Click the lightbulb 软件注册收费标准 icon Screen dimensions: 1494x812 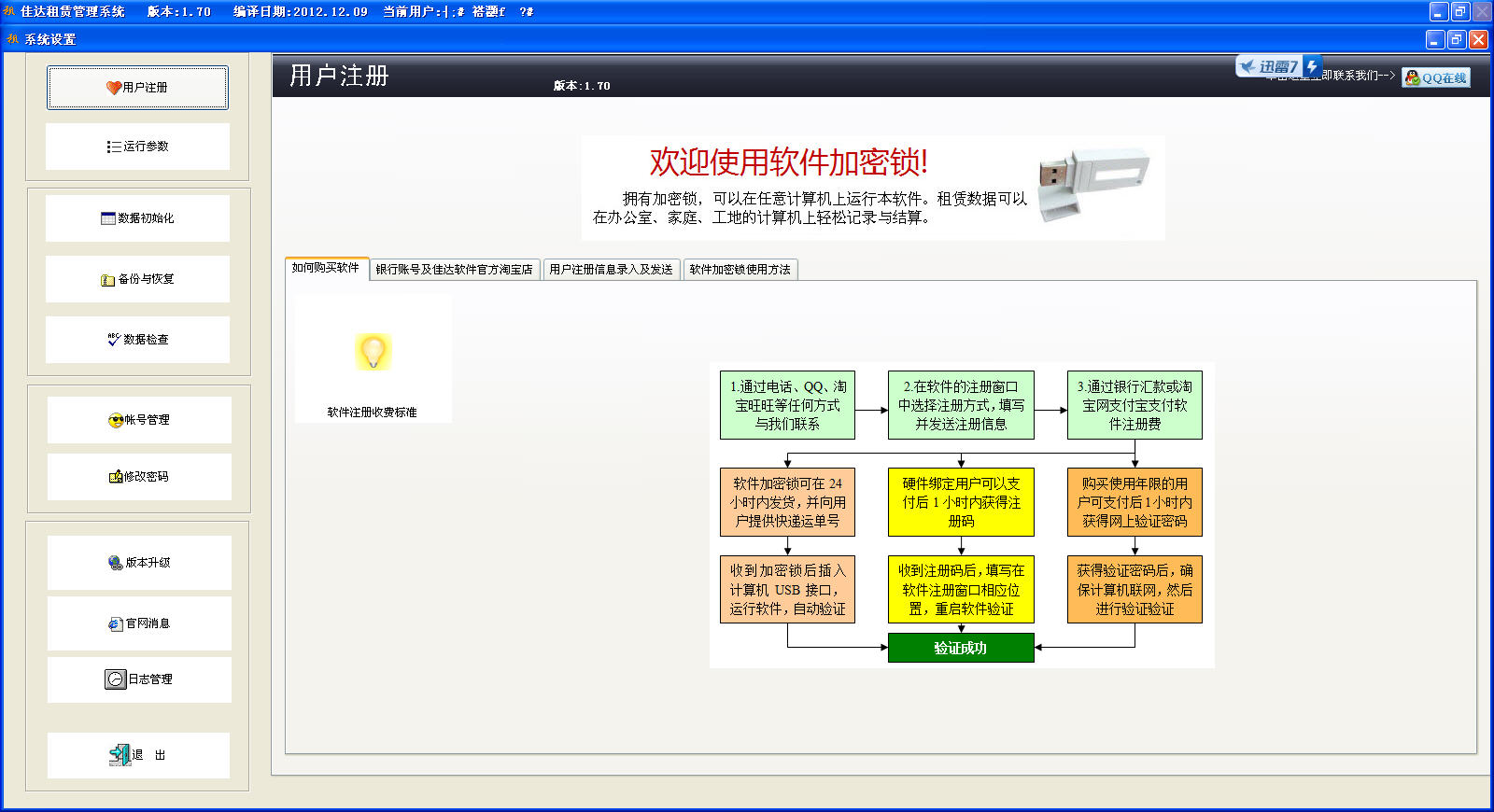point(373,353)
